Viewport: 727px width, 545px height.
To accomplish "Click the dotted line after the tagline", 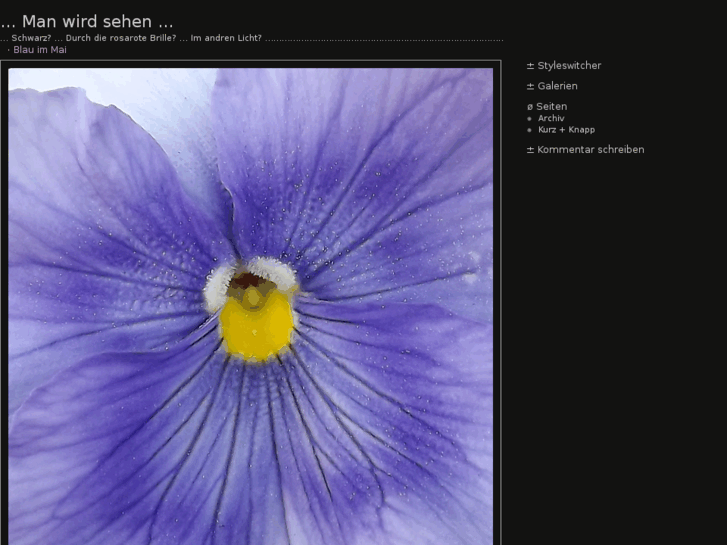I will point(385,39).
